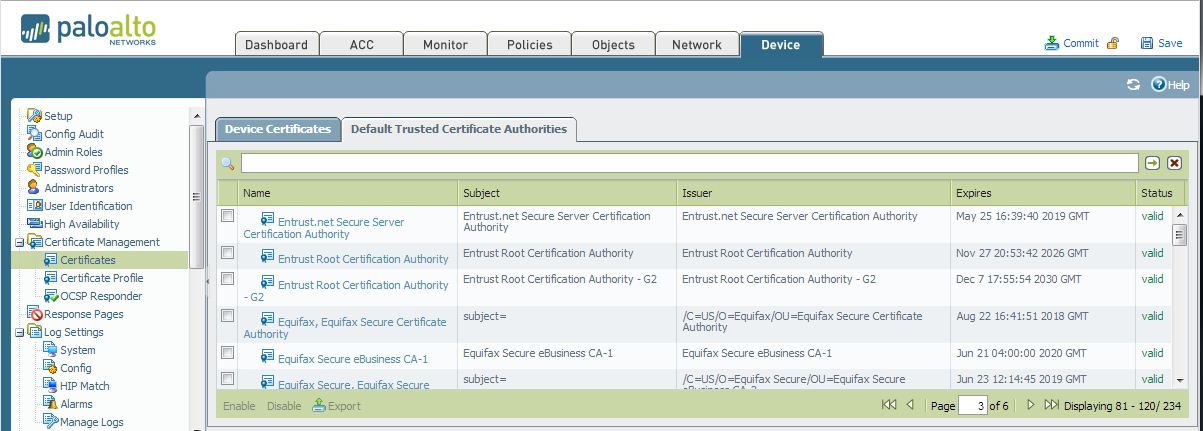Click the page number field
The height and width of the screenshot is (431, 1203).
point(972,405)
